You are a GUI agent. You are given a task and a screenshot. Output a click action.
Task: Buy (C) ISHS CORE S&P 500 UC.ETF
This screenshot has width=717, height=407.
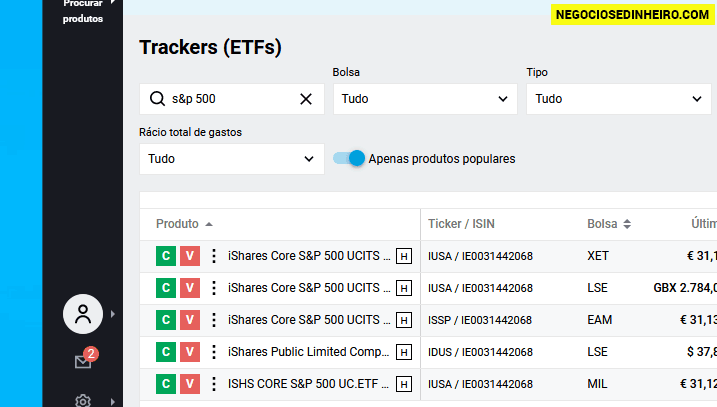click(166, 384)
